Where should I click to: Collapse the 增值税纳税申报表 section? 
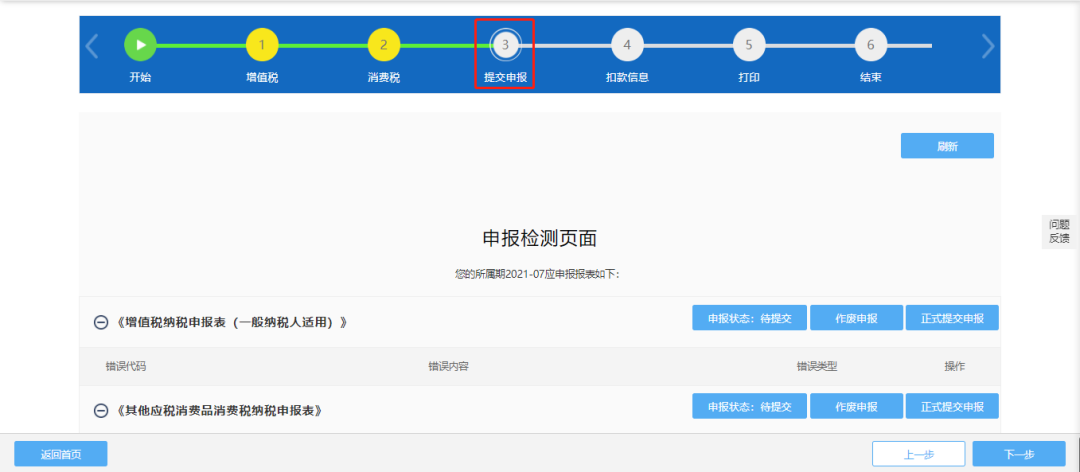(x=101, y=322)
